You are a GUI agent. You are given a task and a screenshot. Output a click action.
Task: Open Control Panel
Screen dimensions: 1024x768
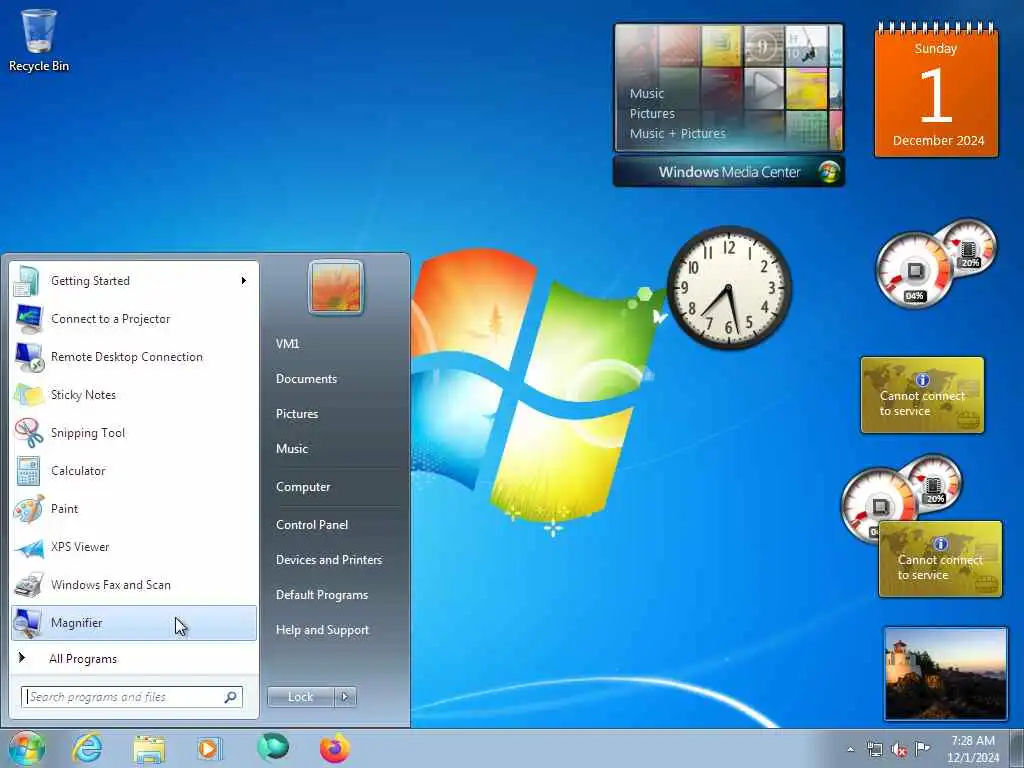tap(312, 525)
